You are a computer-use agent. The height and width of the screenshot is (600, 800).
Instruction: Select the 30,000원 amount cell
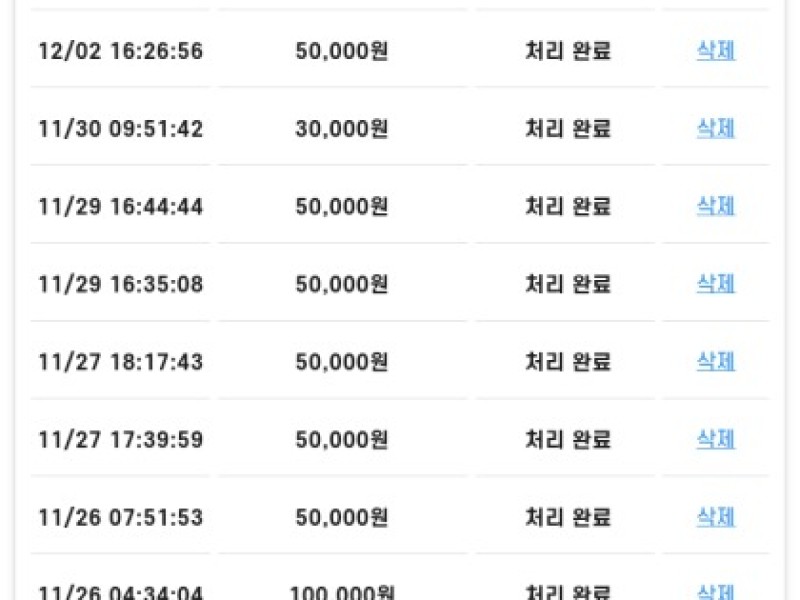coord(342,129)
